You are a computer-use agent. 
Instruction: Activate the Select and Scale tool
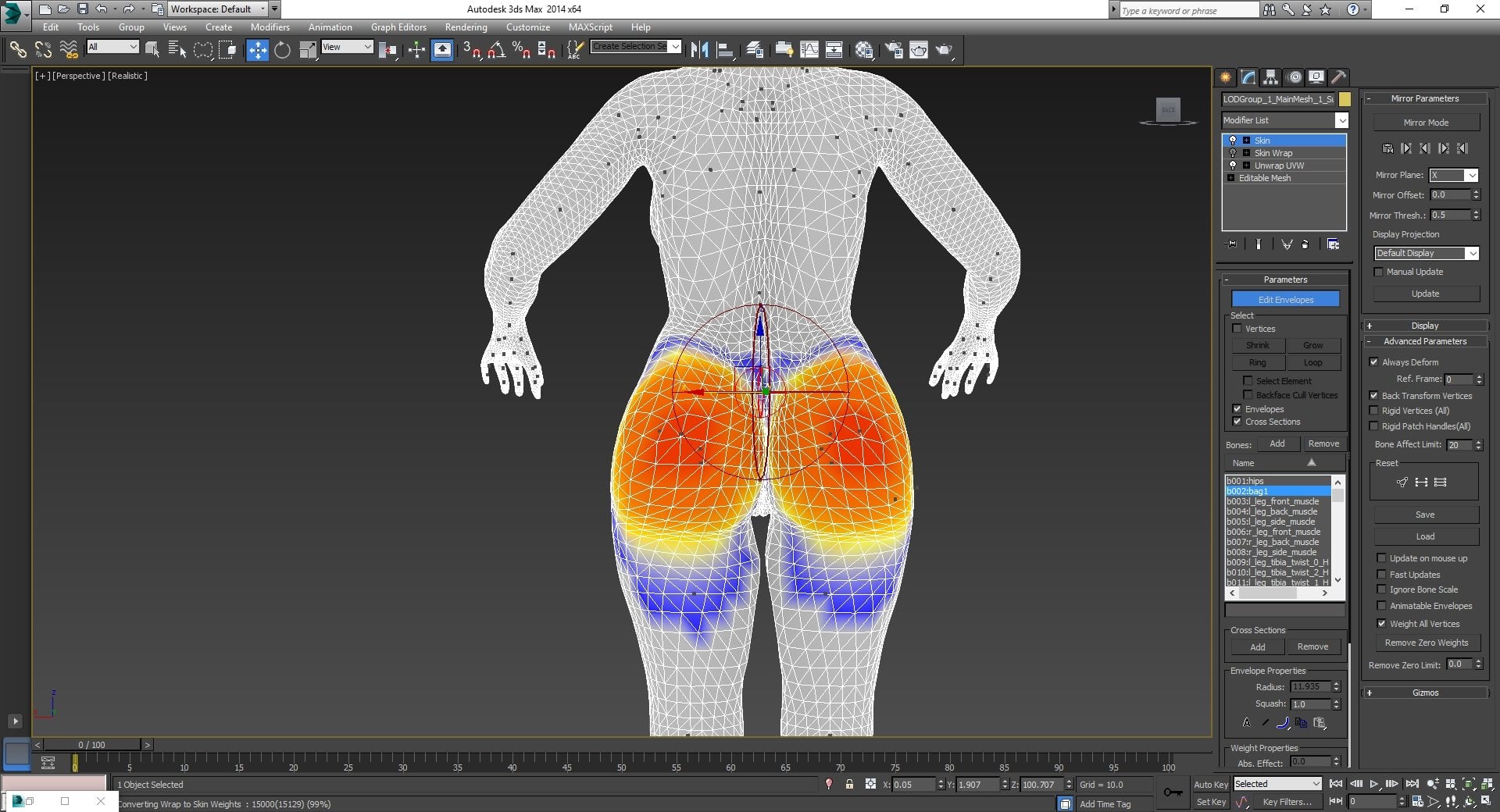(308, 50)
